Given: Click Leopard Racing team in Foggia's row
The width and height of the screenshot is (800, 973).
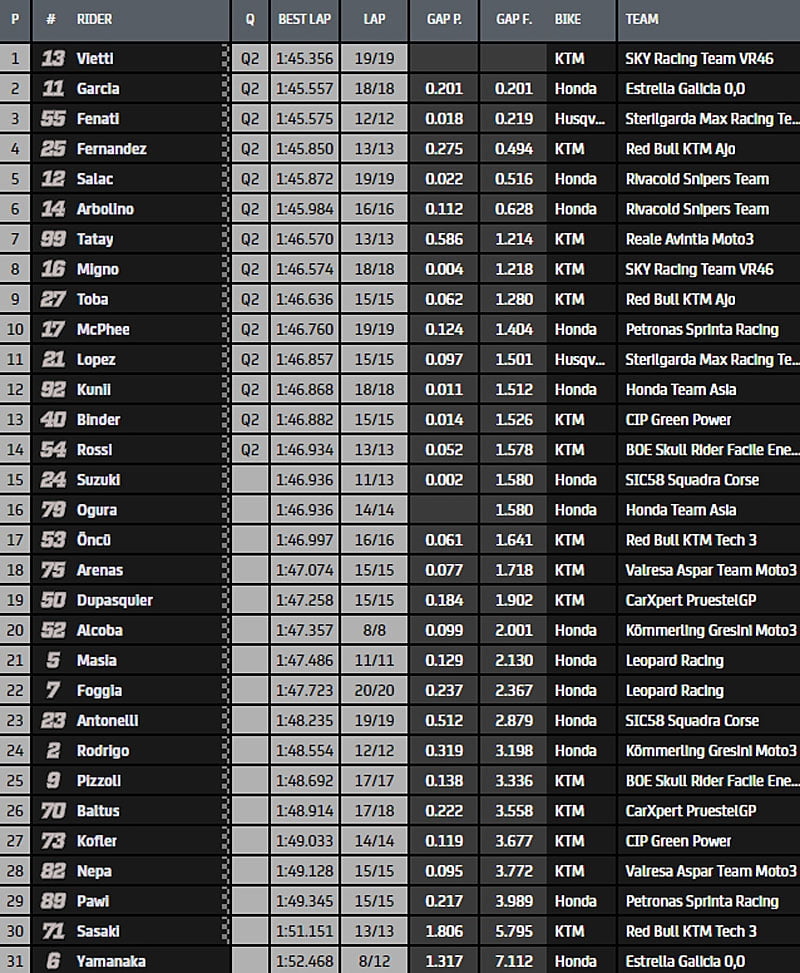Looking at the screenshot, I should click(x=674, y=690).
